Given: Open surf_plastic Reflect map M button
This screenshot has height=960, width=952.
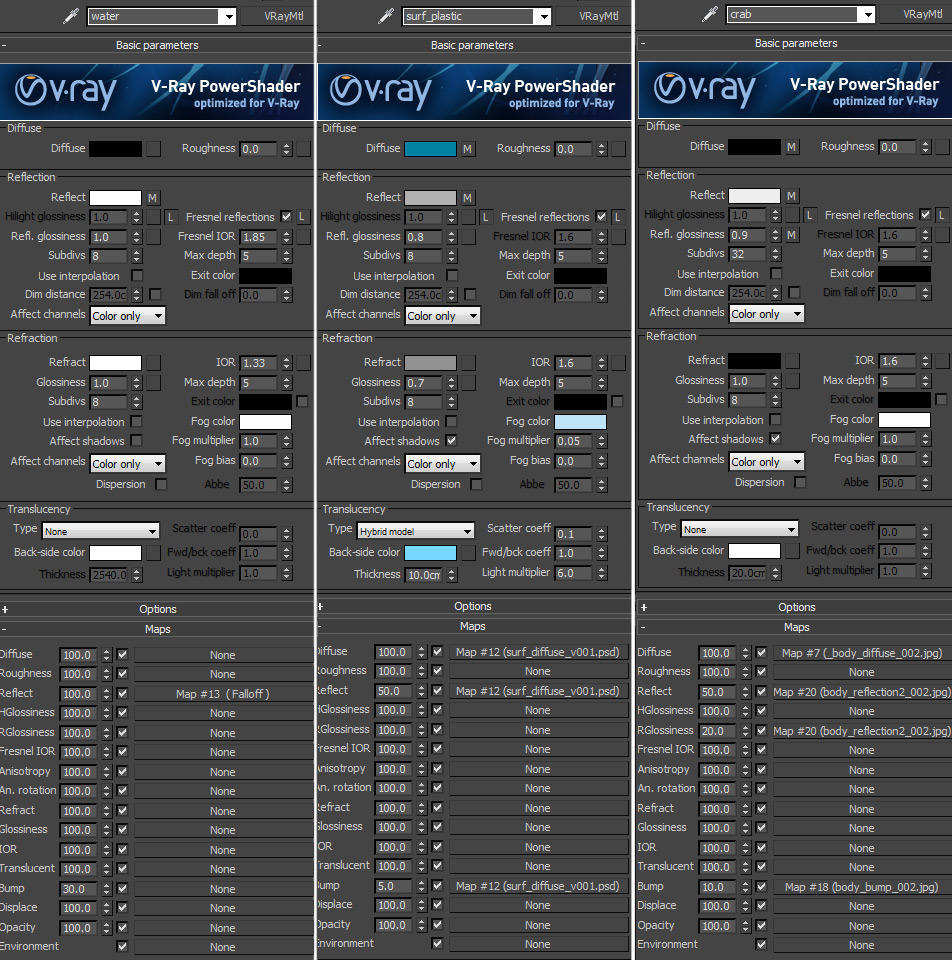Looking at the screenshot, I should click(x=468, y=198).
